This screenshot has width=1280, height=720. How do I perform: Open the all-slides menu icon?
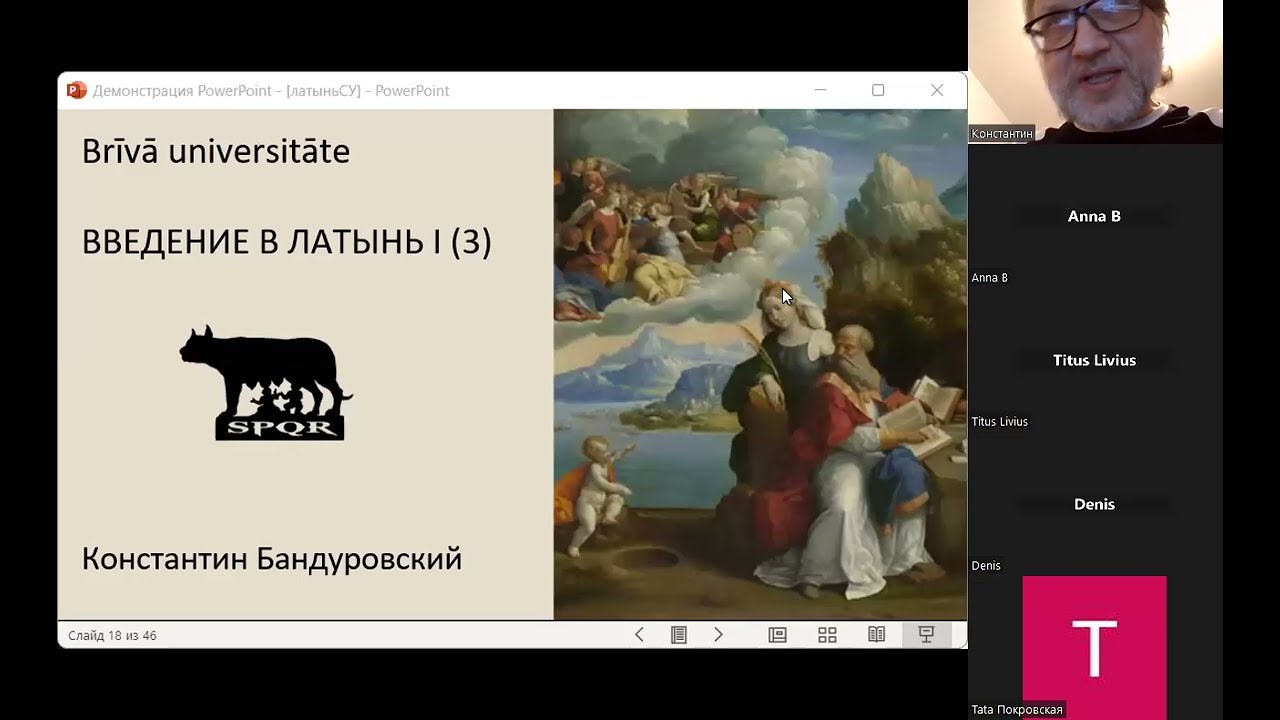pos(679,635)
